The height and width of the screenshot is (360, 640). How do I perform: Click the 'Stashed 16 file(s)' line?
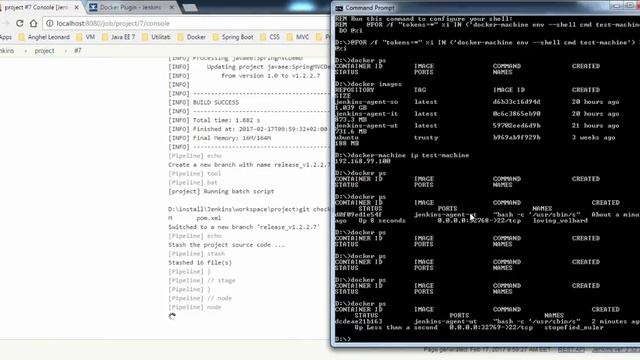200,263
